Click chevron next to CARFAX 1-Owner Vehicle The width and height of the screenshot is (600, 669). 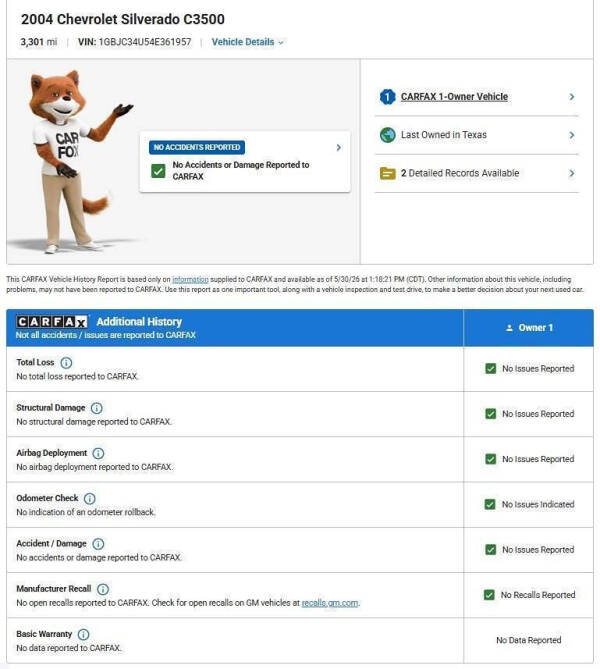[572, 97]
